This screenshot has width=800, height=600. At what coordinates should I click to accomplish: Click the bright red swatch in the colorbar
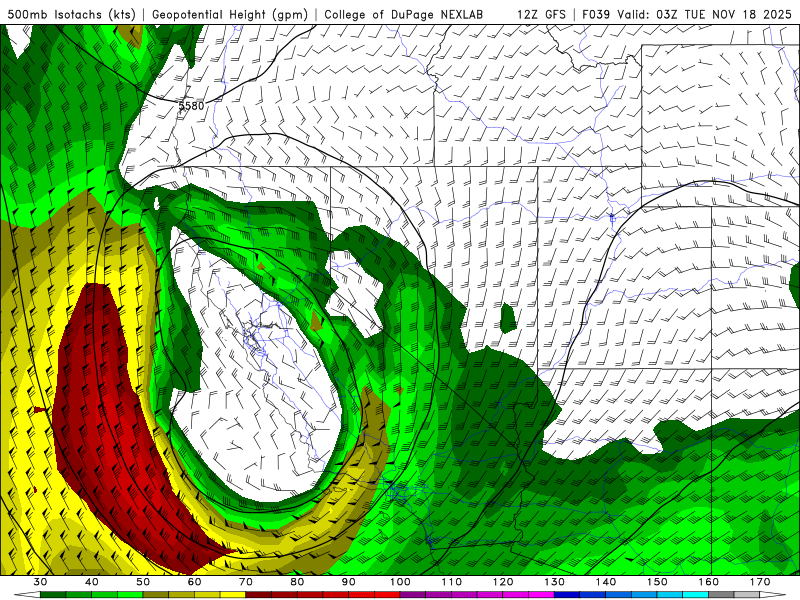(388, 595)
